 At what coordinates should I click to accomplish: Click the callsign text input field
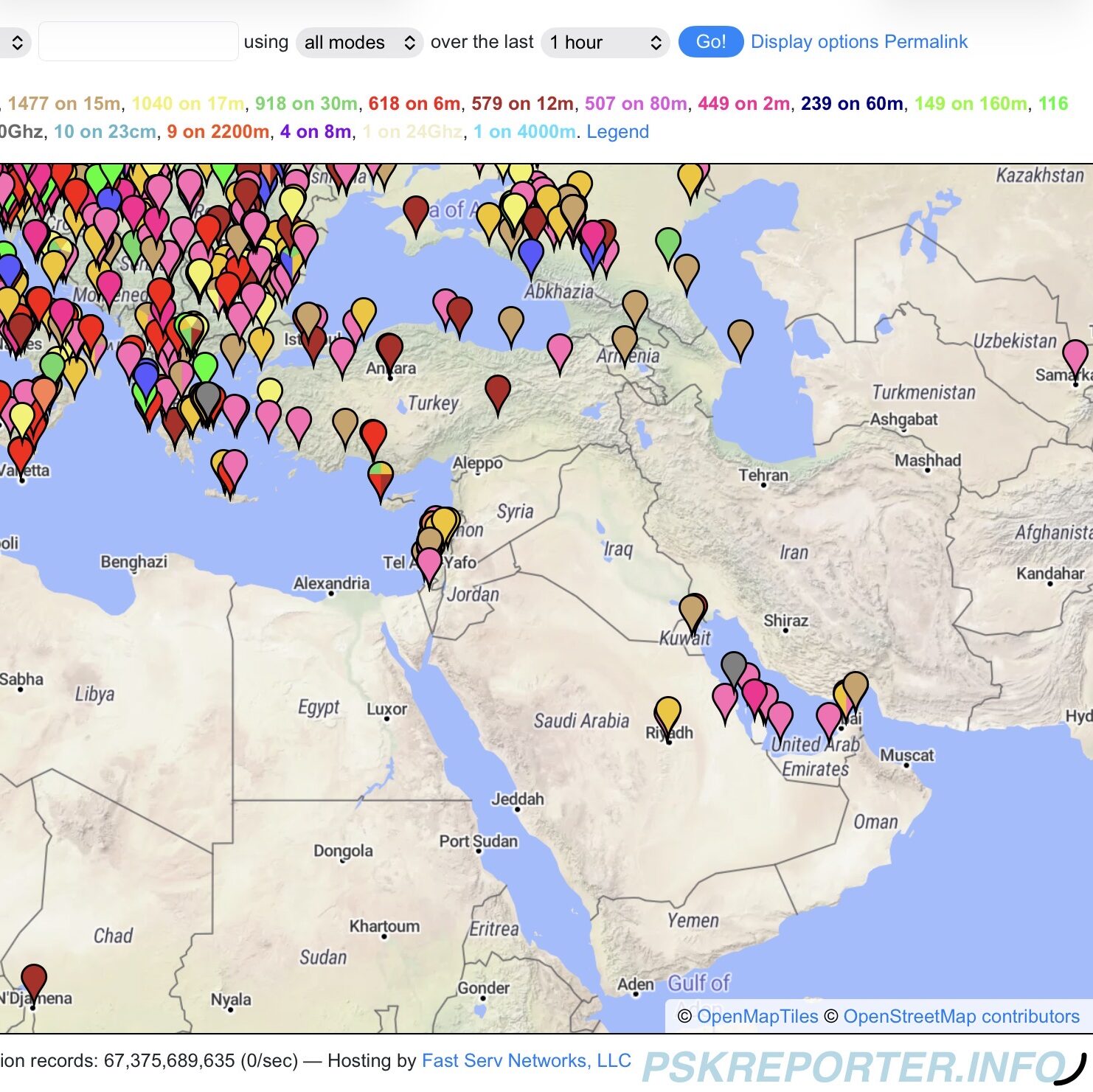coord(139,42)
